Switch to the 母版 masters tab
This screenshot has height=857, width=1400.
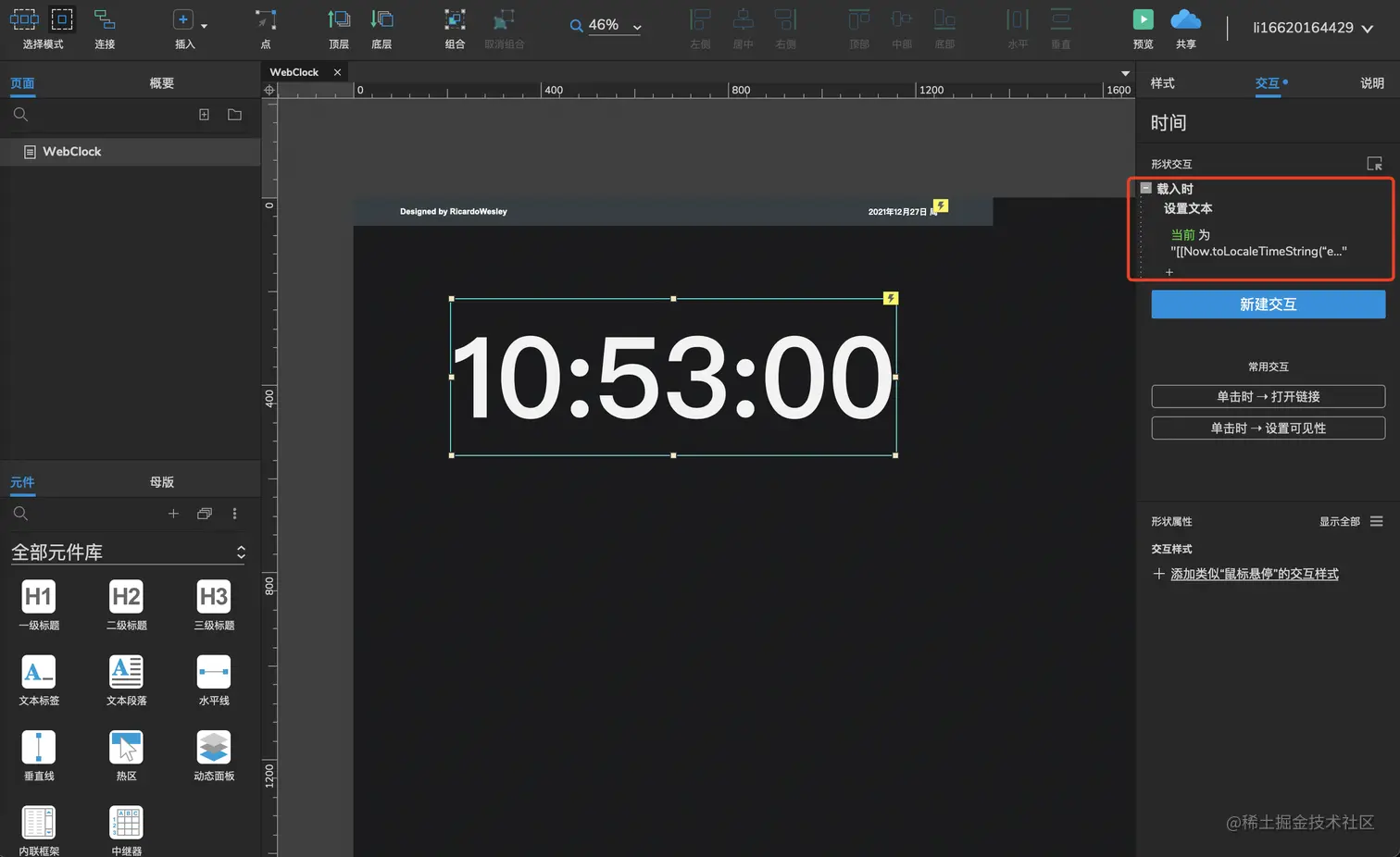(x=162, y=482)
